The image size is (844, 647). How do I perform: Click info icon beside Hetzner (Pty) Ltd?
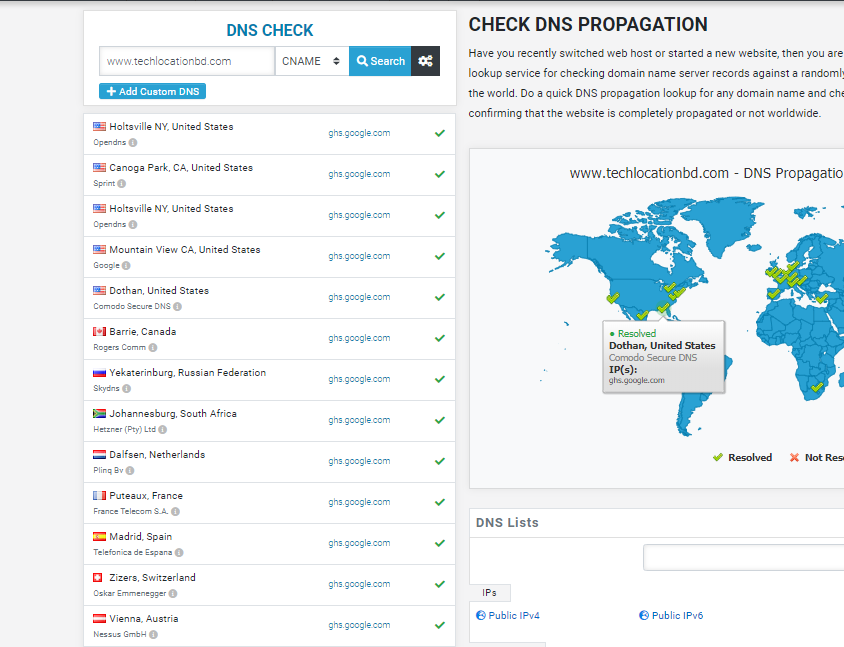point(162,430)
